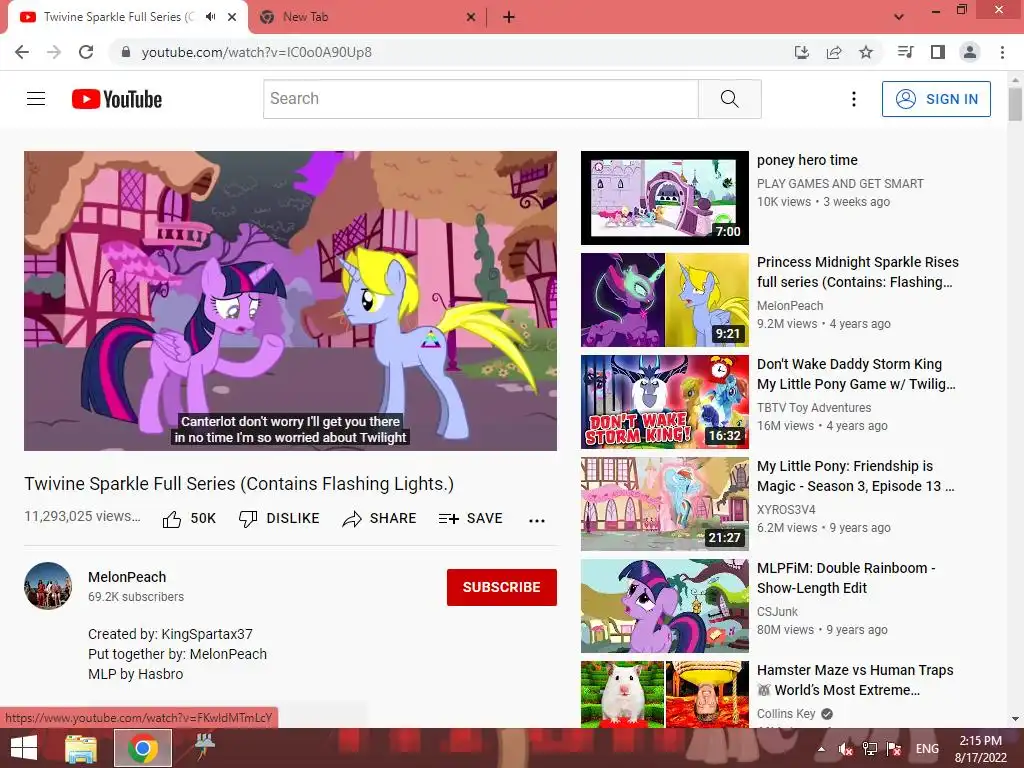1024x768 pixels.
Task: Click the scrollbar down arrow
Action: click(x=1015, y=718)
